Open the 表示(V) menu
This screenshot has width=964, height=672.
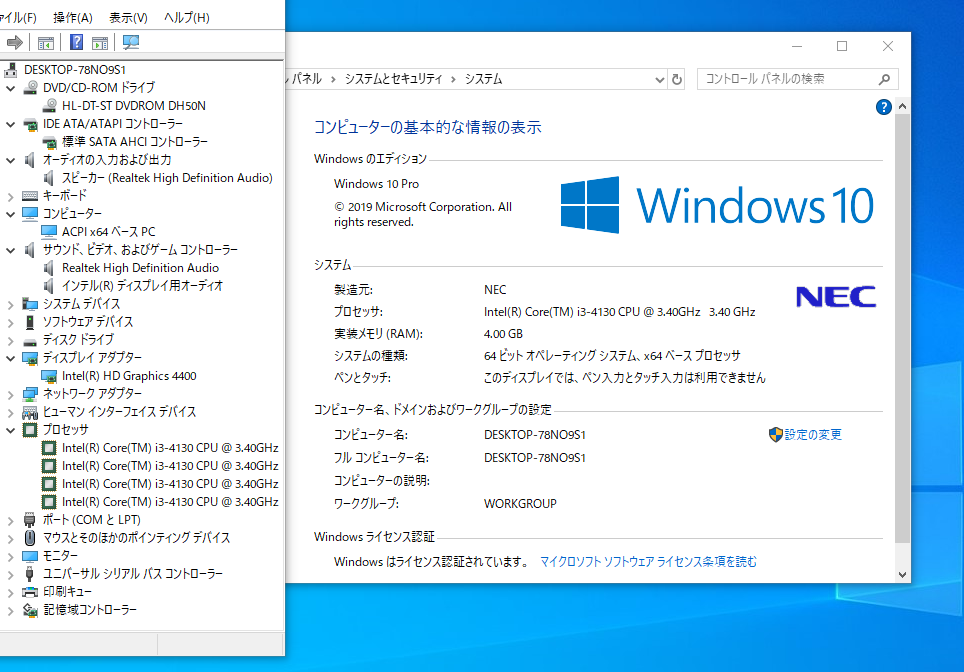point(128,17)
